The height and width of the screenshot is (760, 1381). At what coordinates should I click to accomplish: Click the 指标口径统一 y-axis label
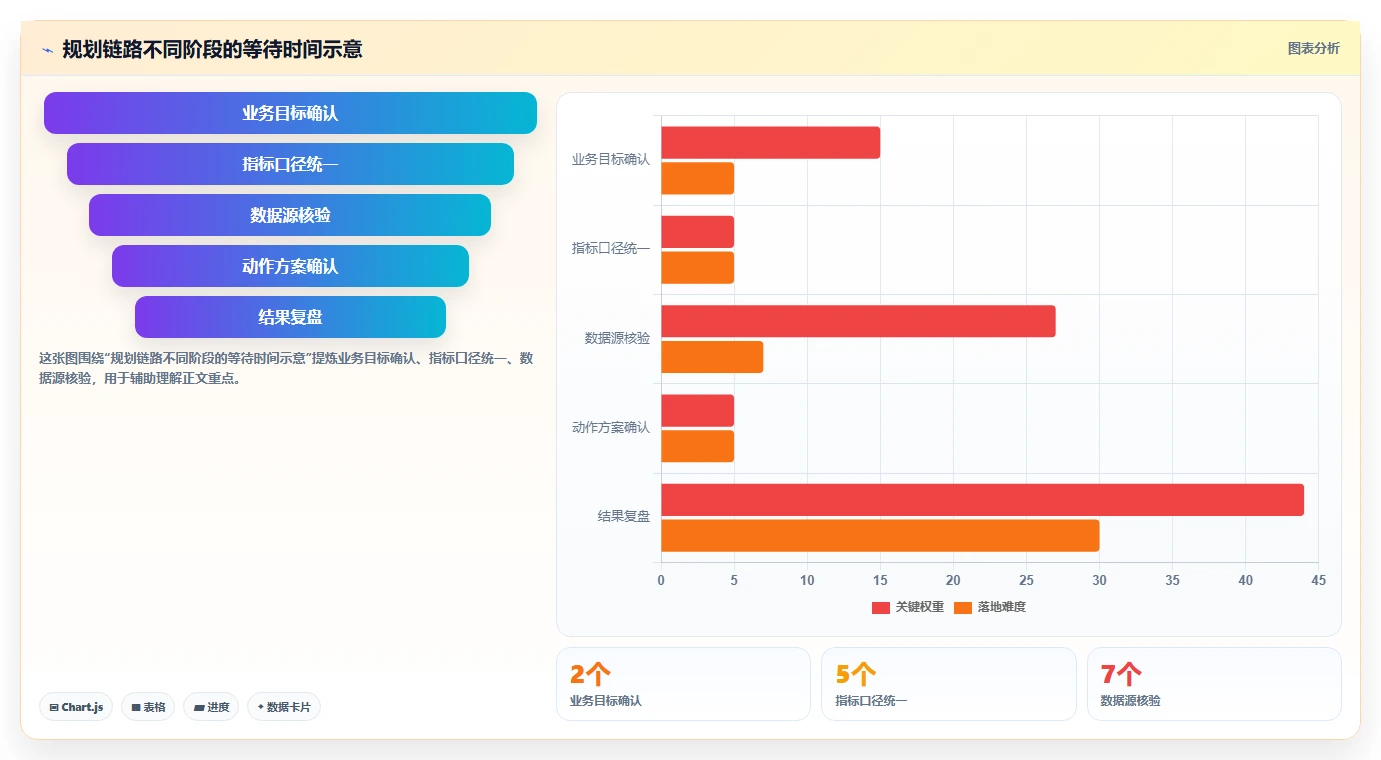611,248
